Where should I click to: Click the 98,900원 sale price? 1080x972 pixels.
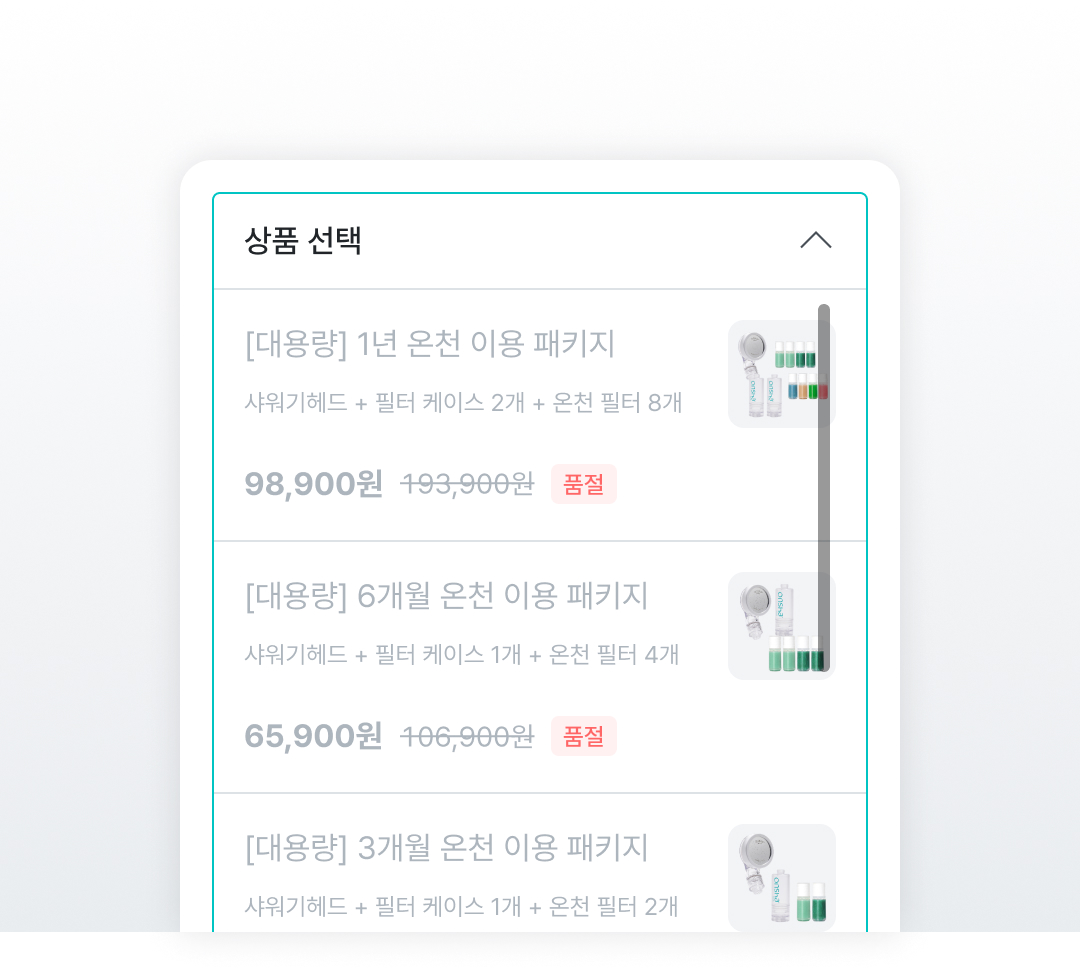click(314, 484)
